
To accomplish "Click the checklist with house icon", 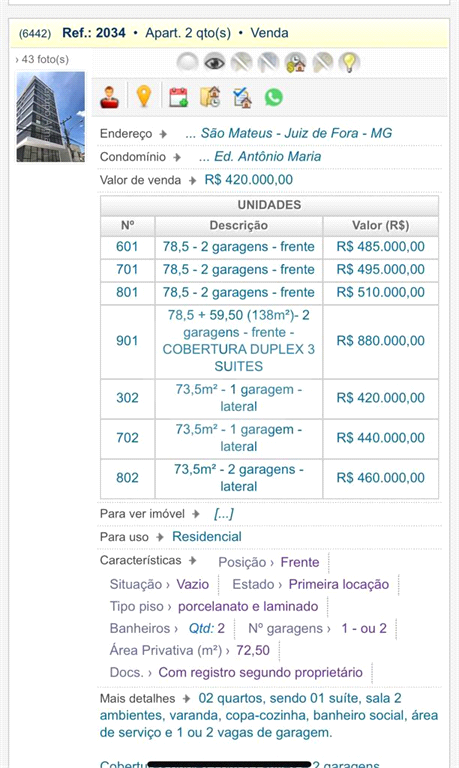I will point(242,97).
